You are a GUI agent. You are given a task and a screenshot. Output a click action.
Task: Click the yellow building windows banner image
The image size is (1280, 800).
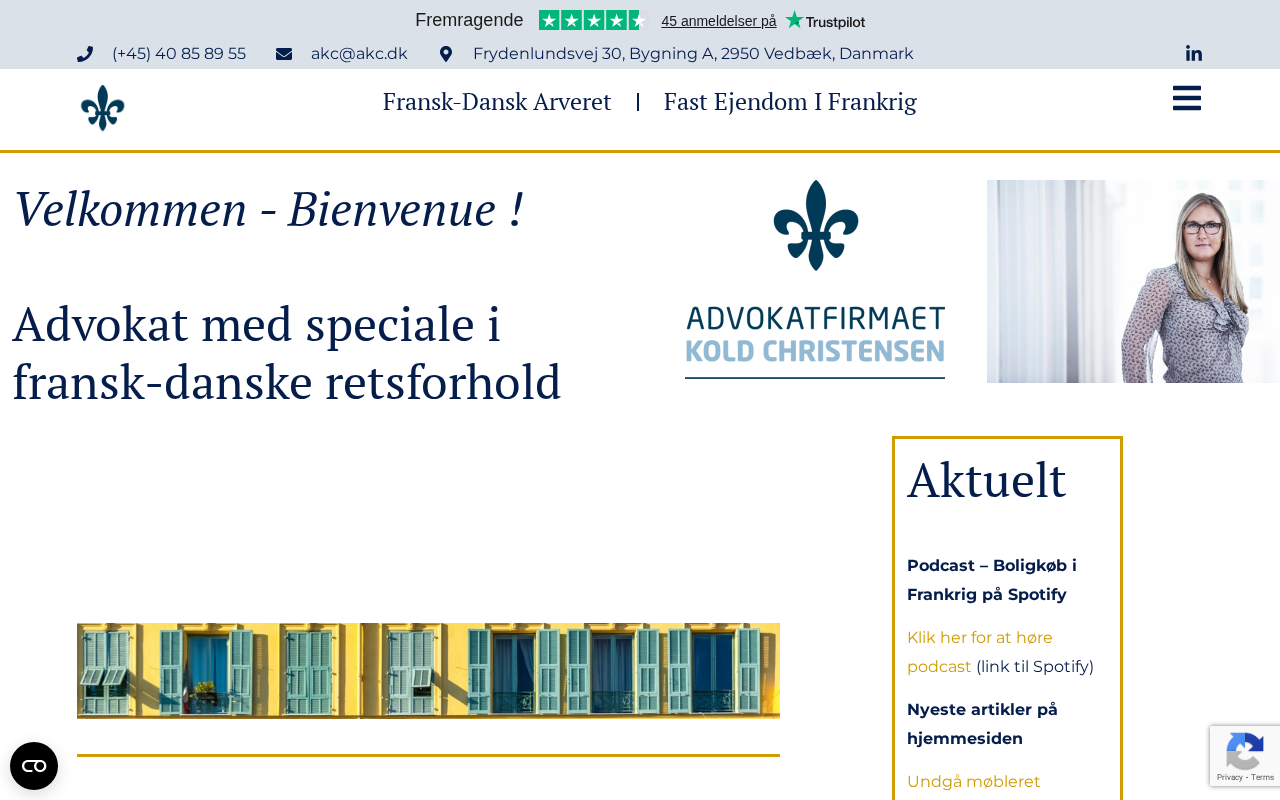pos(428,670)
